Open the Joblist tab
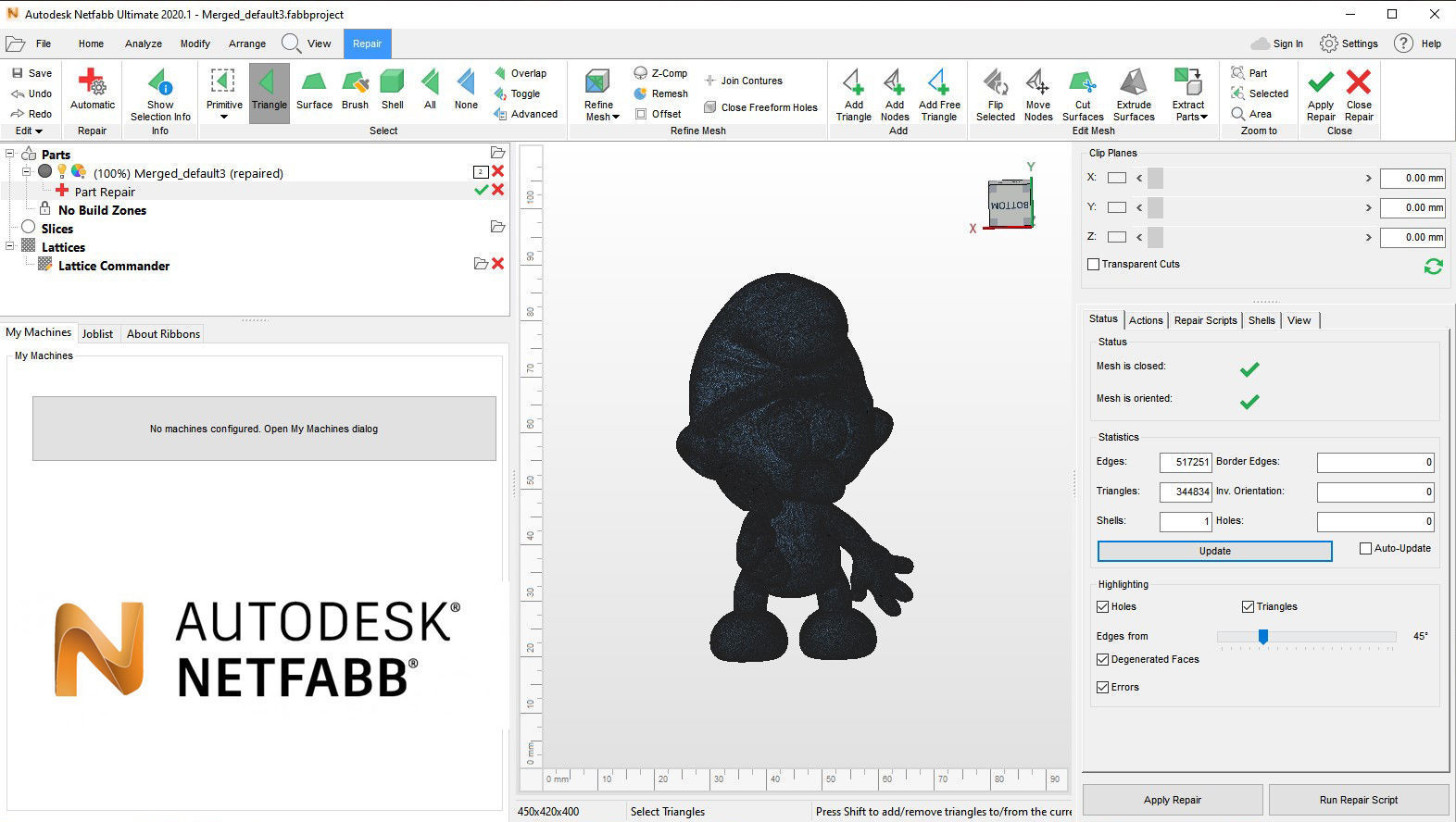 (x=97, y=333)
